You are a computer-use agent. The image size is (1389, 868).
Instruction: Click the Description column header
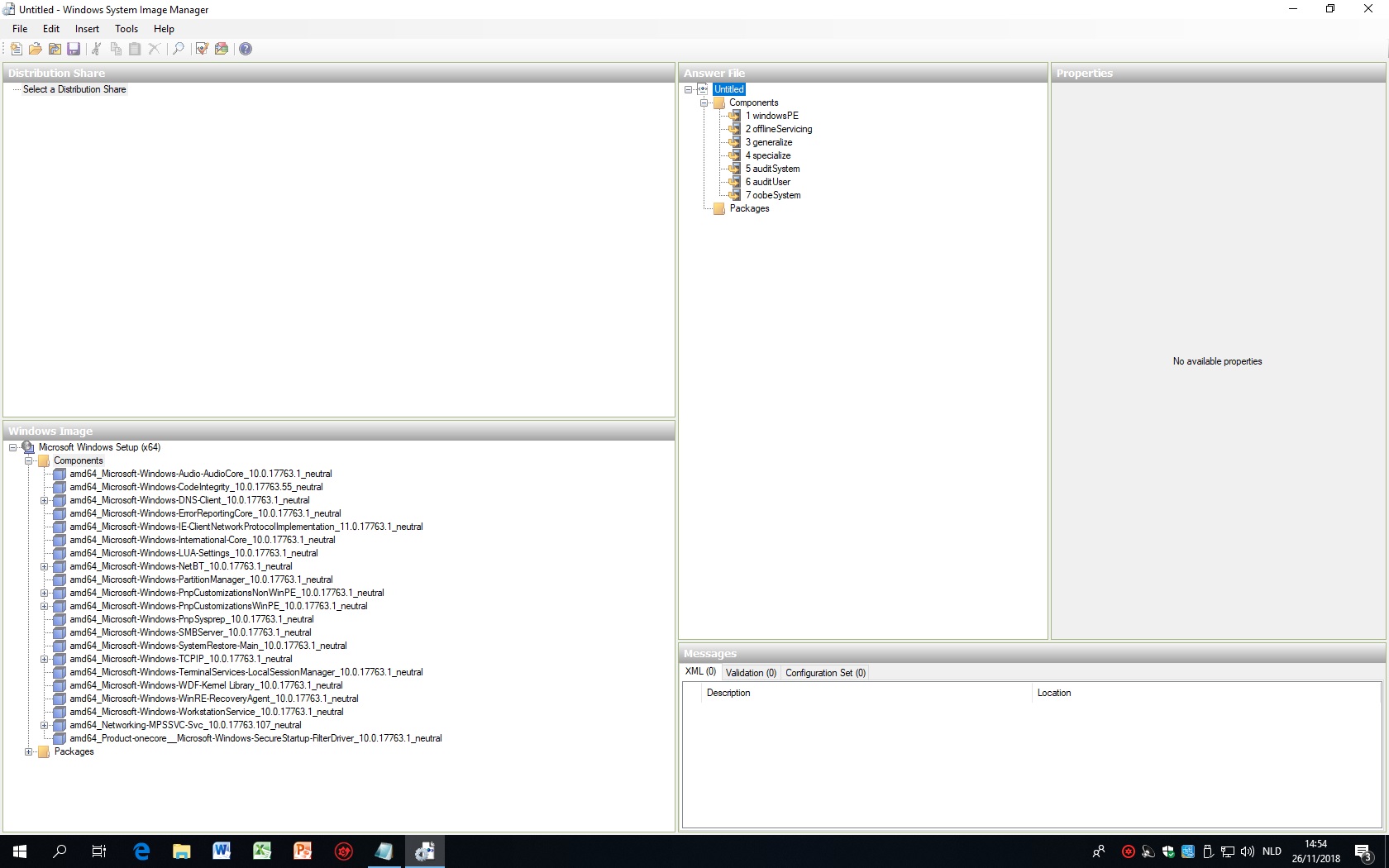(865, 693)
